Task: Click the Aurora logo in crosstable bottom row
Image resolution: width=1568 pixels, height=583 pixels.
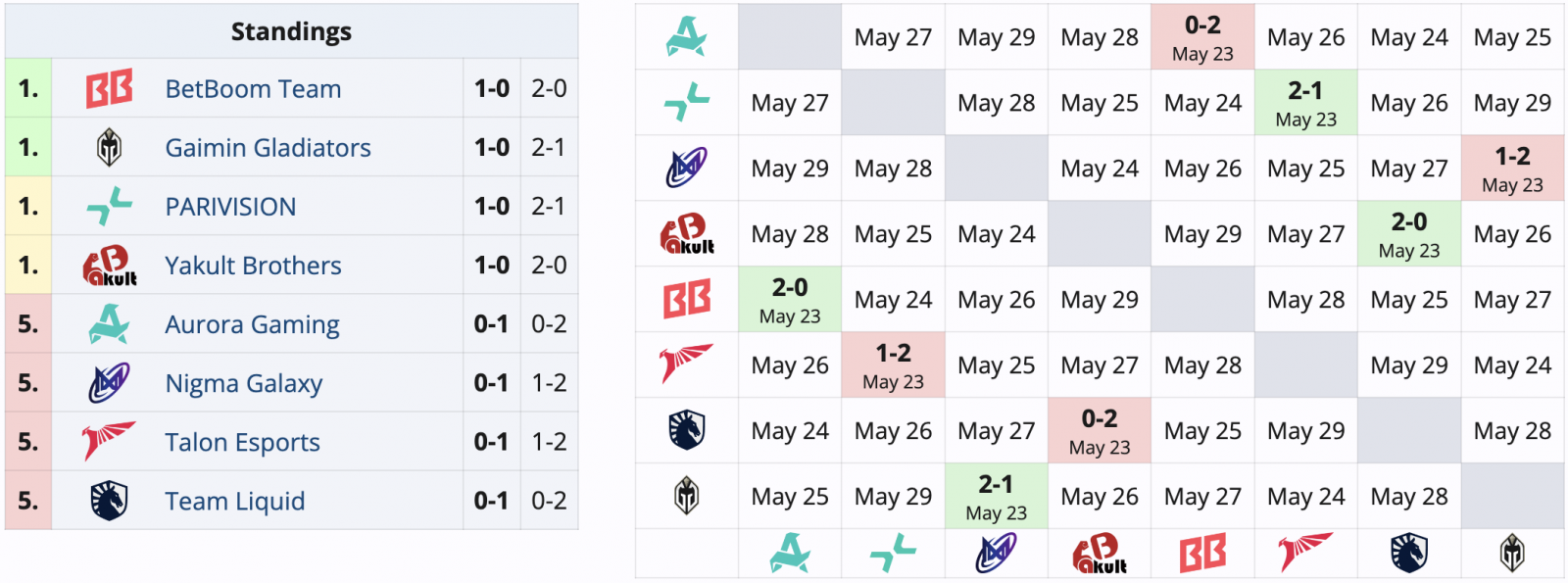Action: click(x=790, y=554)
